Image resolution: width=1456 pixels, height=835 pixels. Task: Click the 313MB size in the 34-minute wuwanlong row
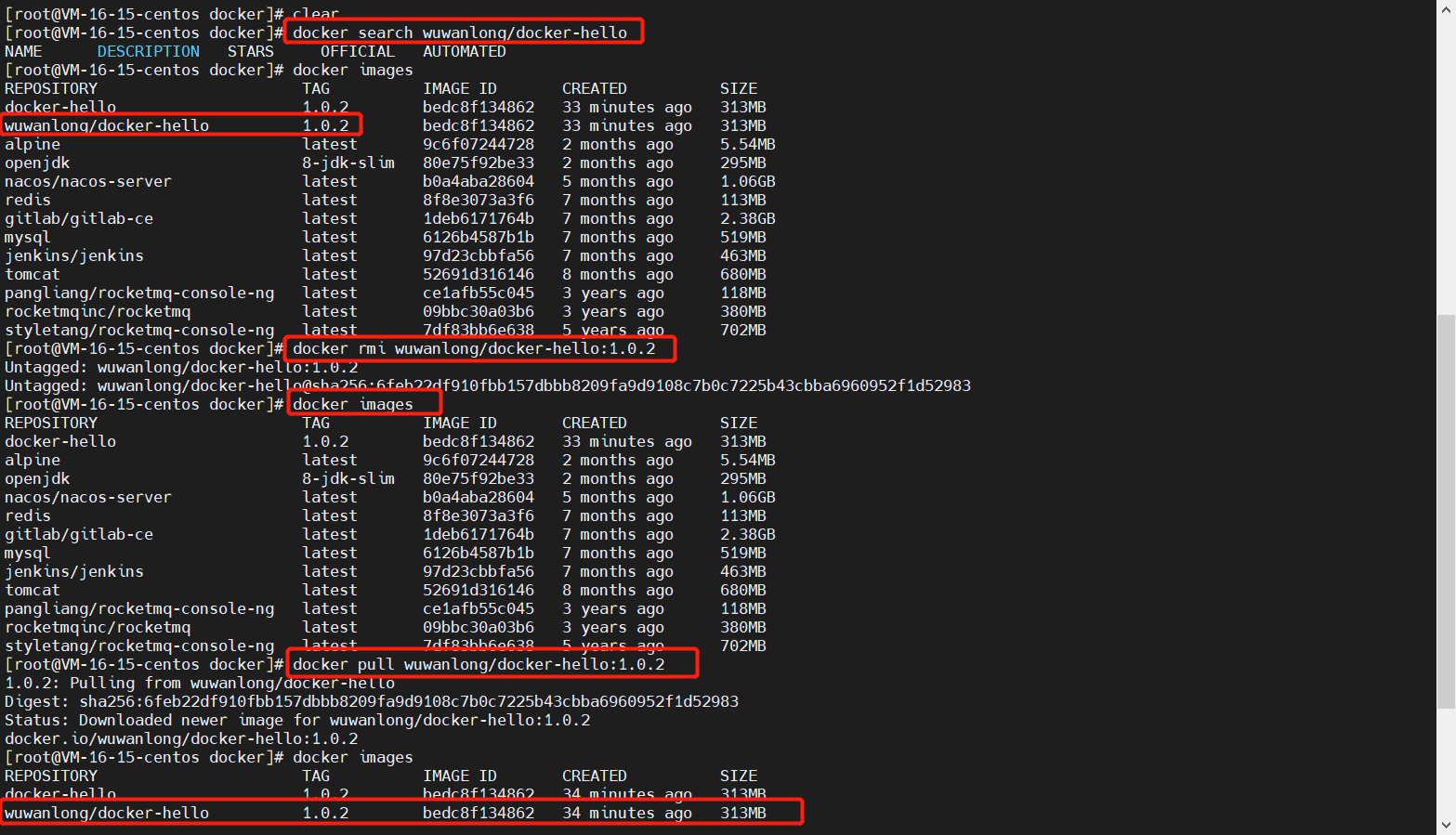[743, 813]
